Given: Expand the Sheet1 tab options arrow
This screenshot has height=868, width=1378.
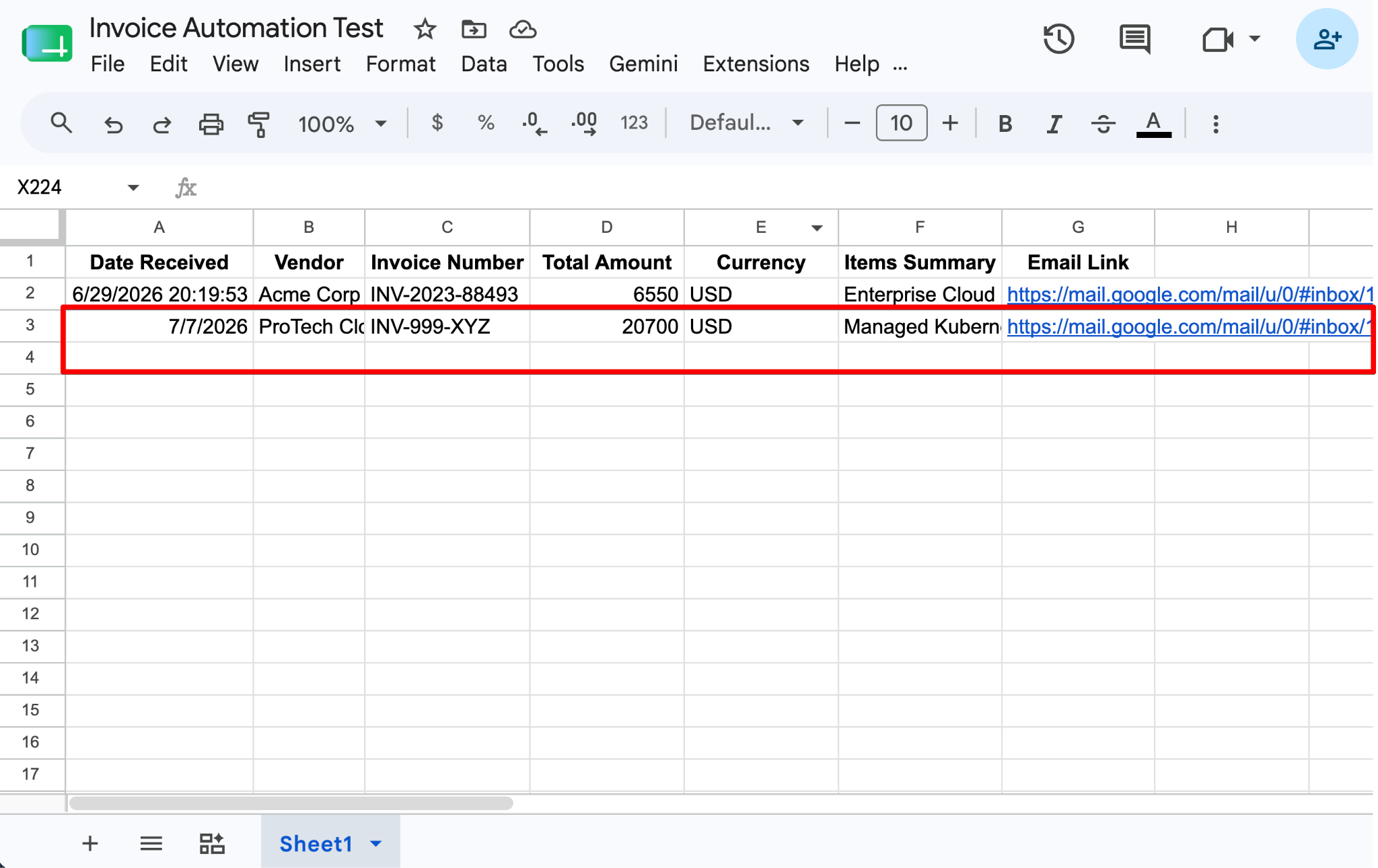Looking at the screenshot, I should tap(376, 843).
